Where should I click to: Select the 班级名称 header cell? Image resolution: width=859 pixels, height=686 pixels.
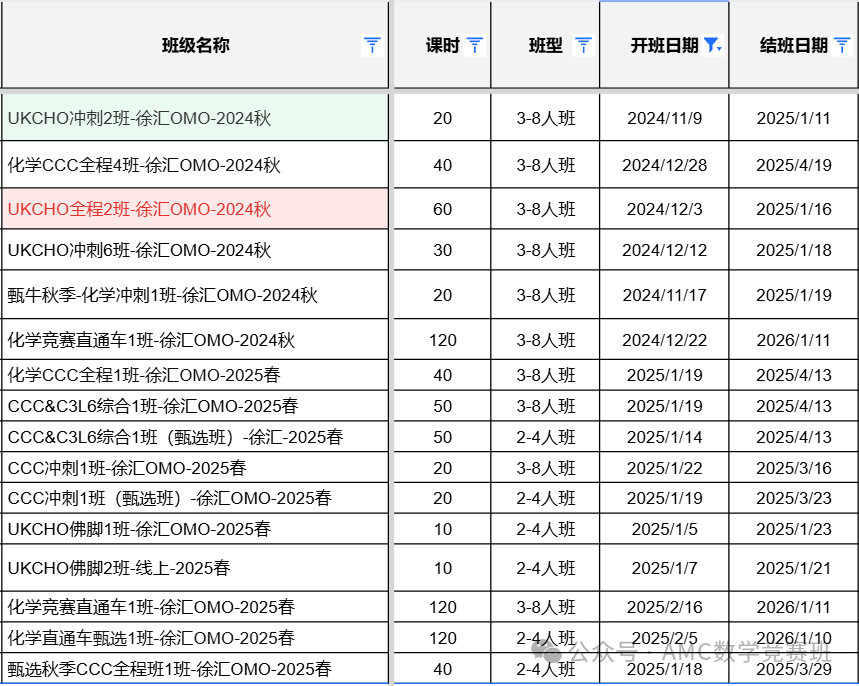click(195, 45)
